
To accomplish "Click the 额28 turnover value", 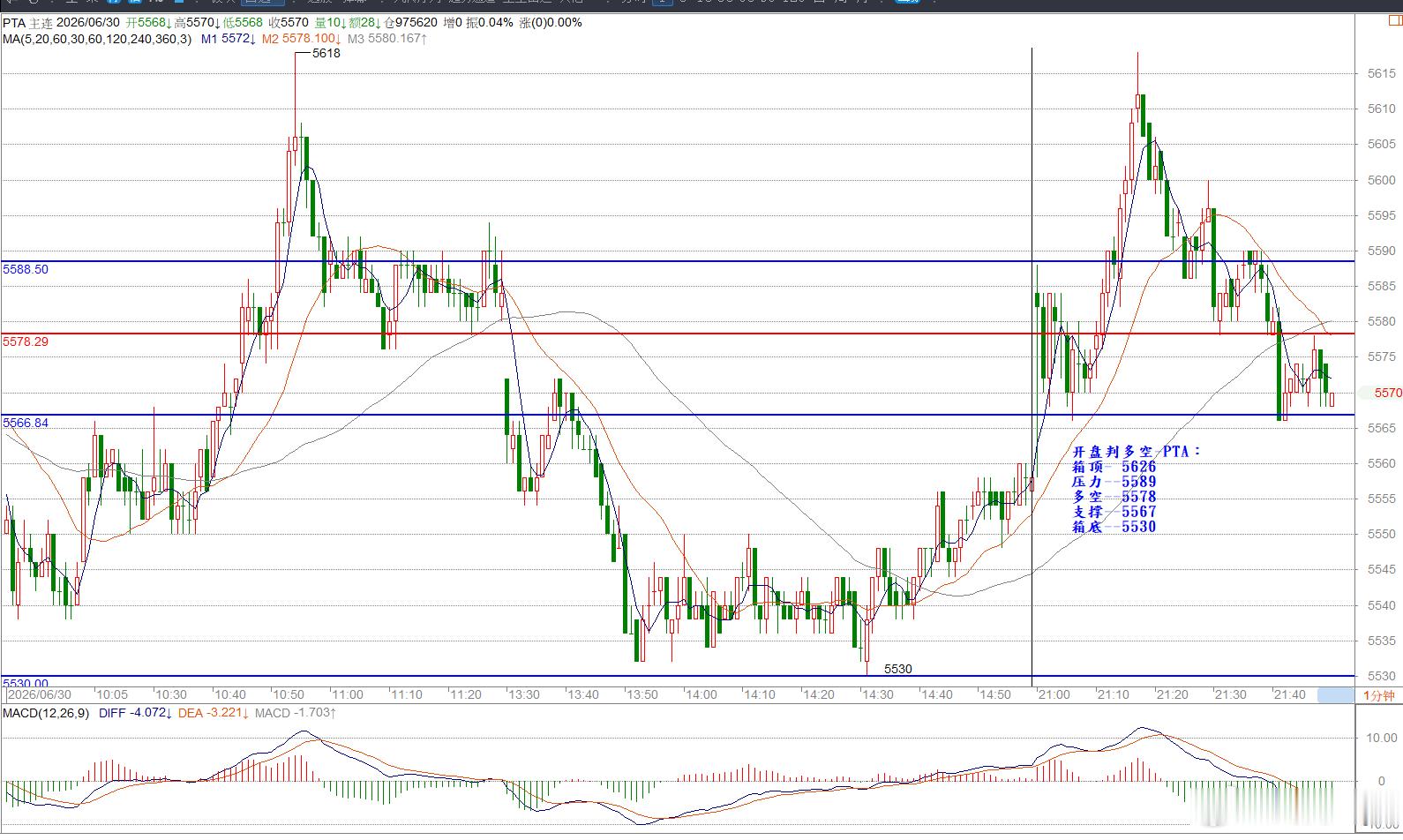I will coord(365,23).
